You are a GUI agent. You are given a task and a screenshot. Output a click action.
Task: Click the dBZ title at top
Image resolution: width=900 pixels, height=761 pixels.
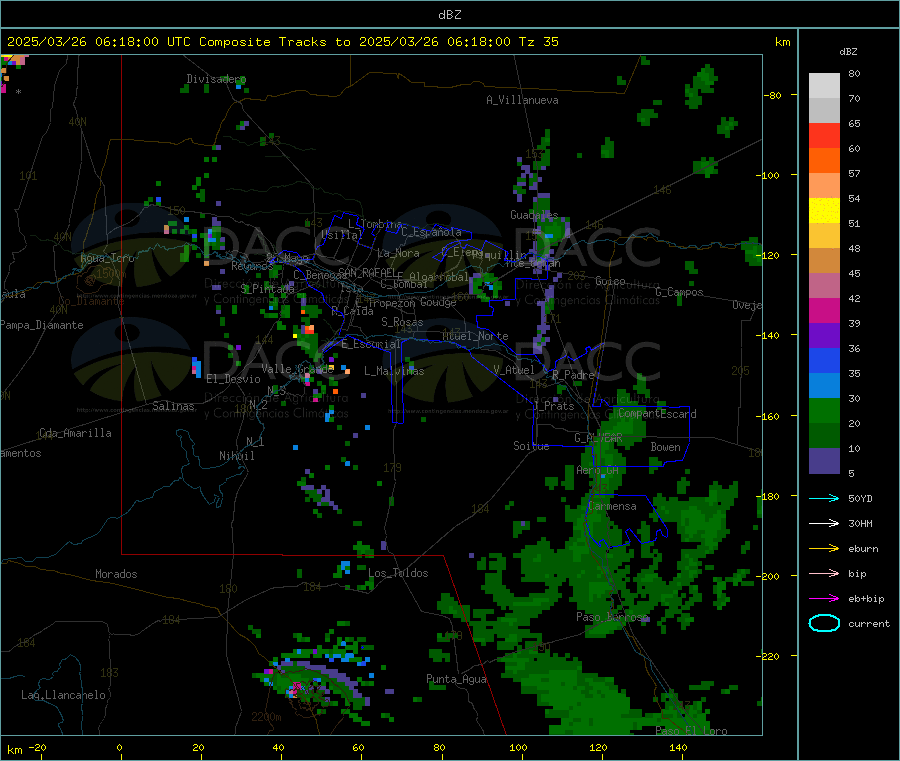point(449,15)
